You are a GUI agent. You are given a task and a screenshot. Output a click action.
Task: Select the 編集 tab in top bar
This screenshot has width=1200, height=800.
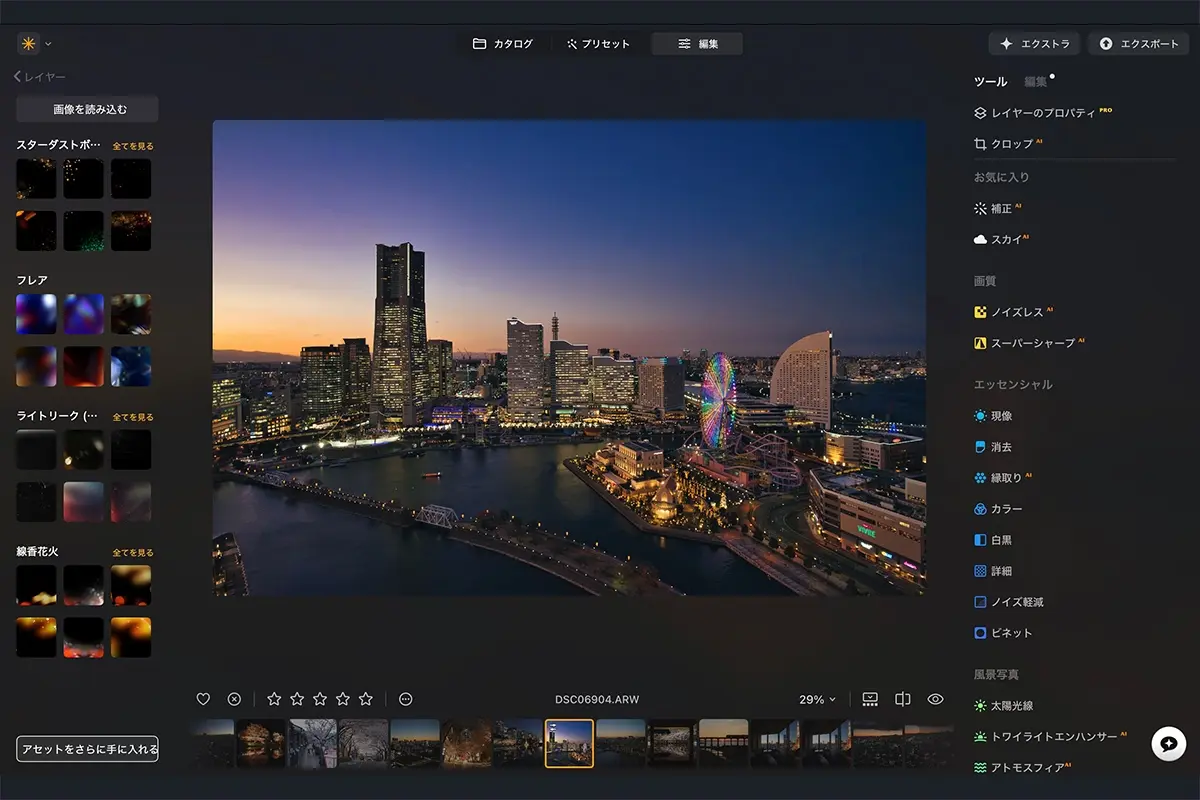697,44
